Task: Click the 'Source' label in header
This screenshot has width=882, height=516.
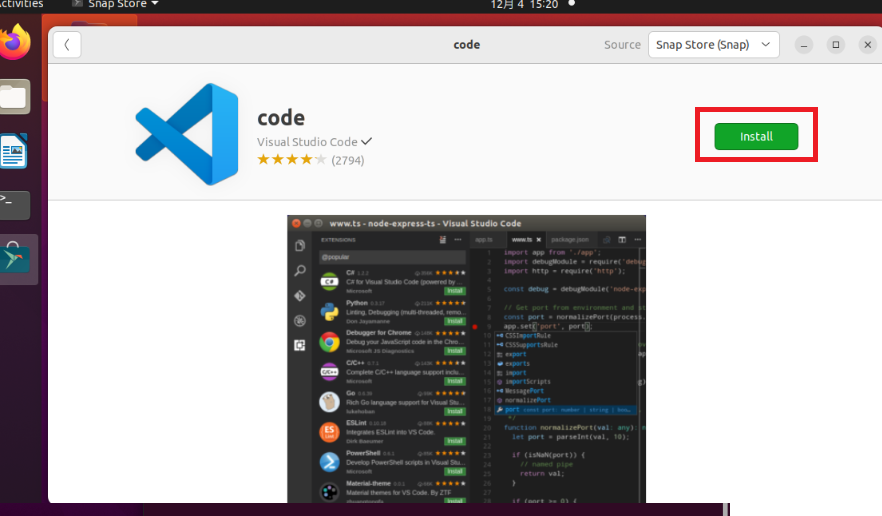Action: point(622,44)
